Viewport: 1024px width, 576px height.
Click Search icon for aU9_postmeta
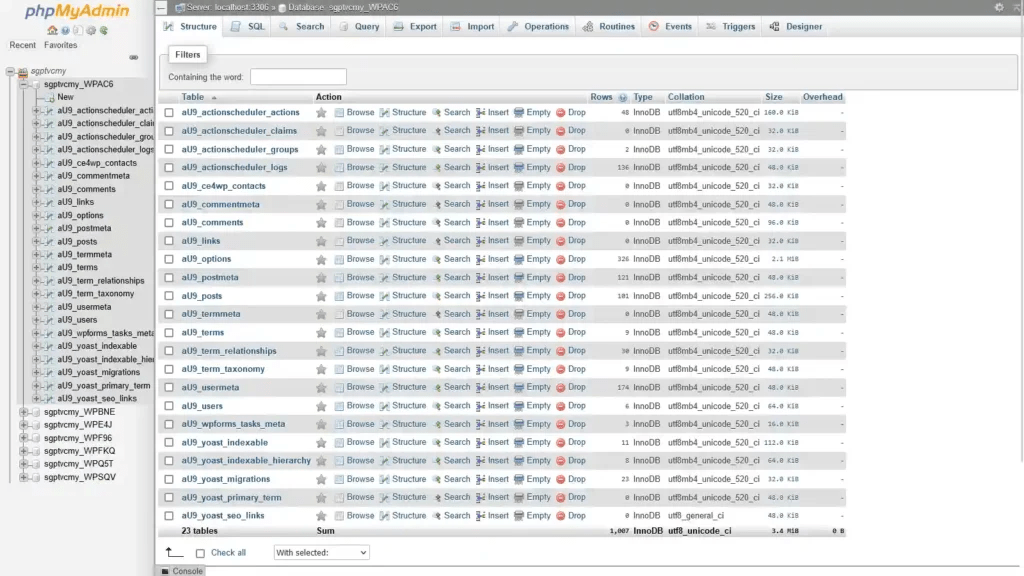[437, 278]
